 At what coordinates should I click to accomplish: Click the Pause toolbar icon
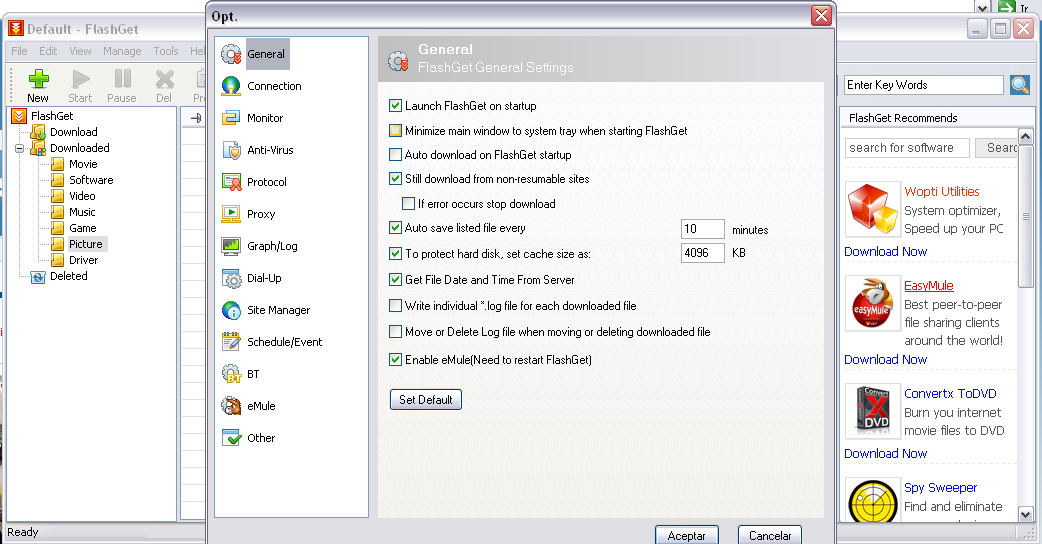pos(122,79)
